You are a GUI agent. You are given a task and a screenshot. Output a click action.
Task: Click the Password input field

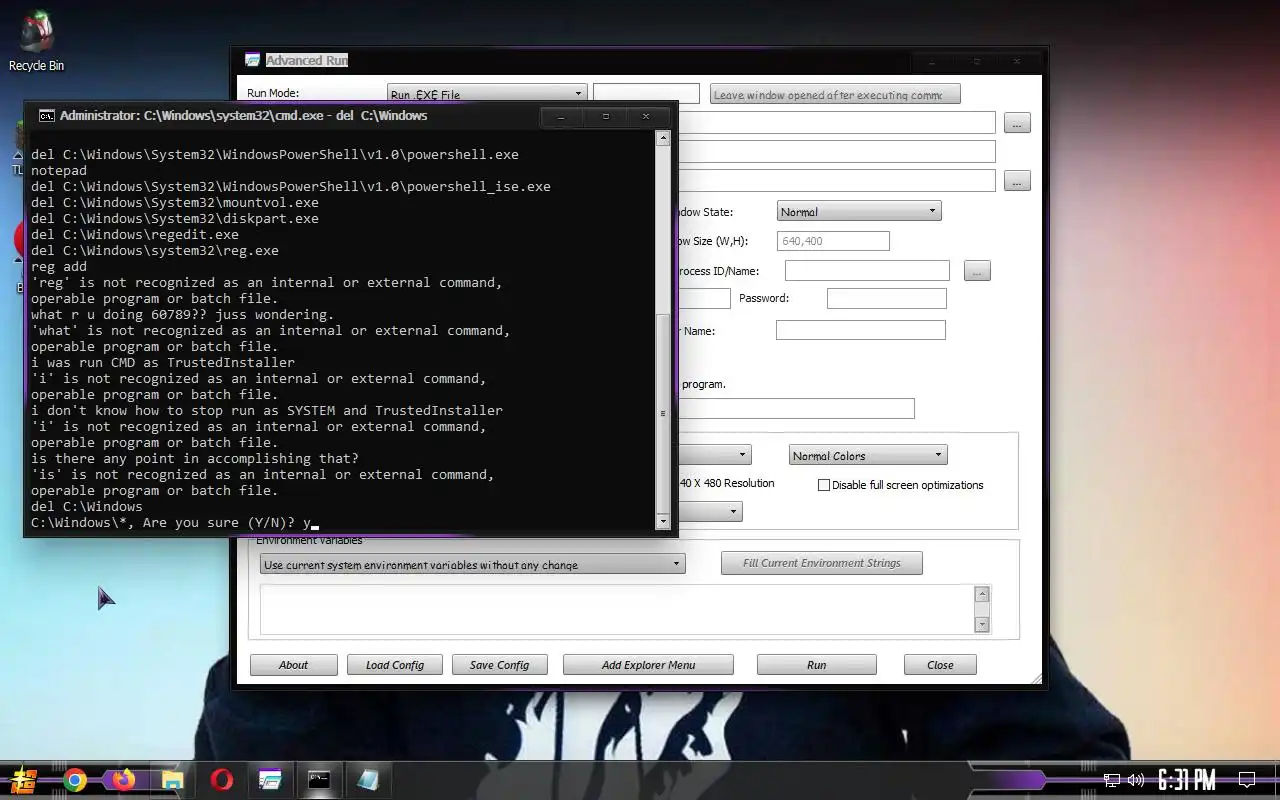coord(886,298)
